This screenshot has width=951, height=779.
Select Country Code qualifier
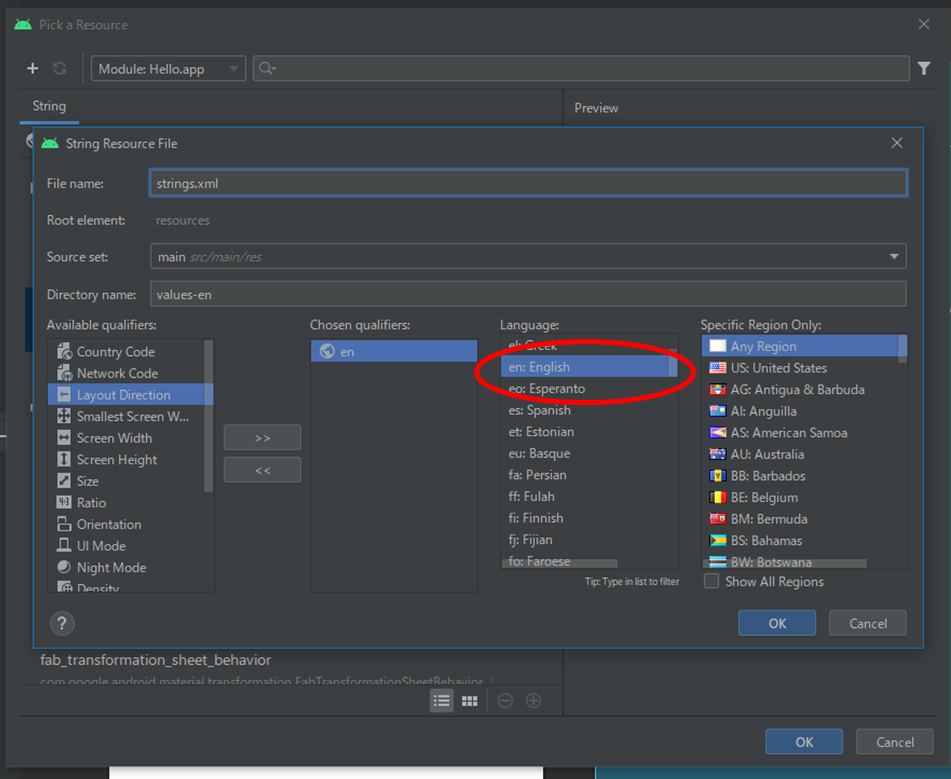point(127,351)
